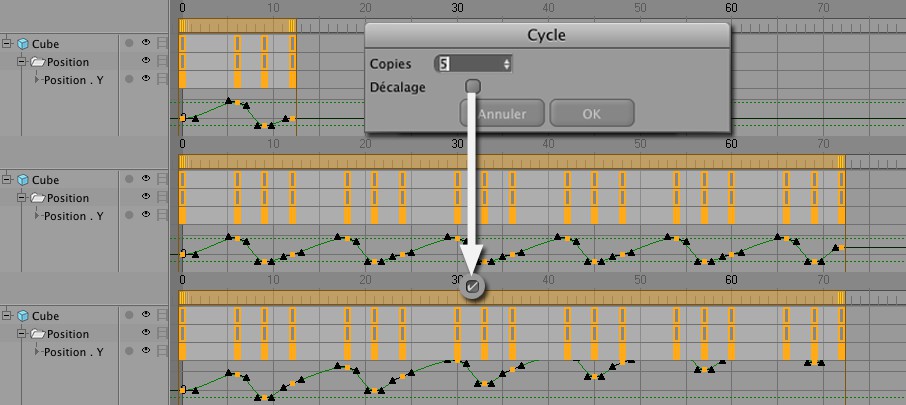Click the filmstrip icon on top Cube row
906x405 pixels.
point(162,44)
